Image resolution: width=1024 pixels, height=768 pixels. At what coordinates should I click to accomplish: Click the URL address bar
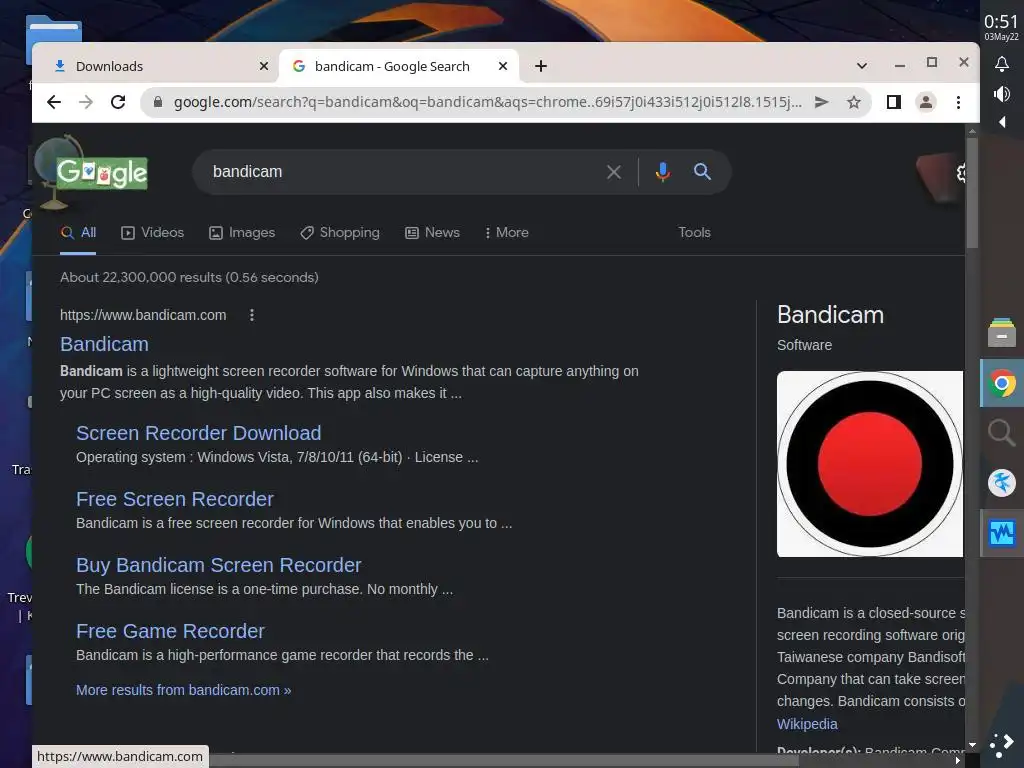(487, 102)
